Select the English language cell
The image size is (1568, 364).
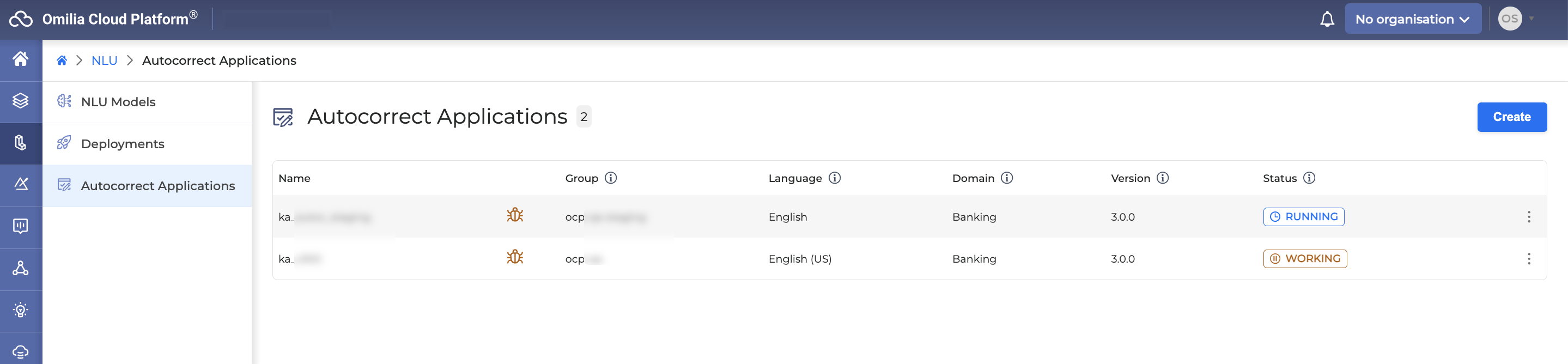(x=788, y=217)
